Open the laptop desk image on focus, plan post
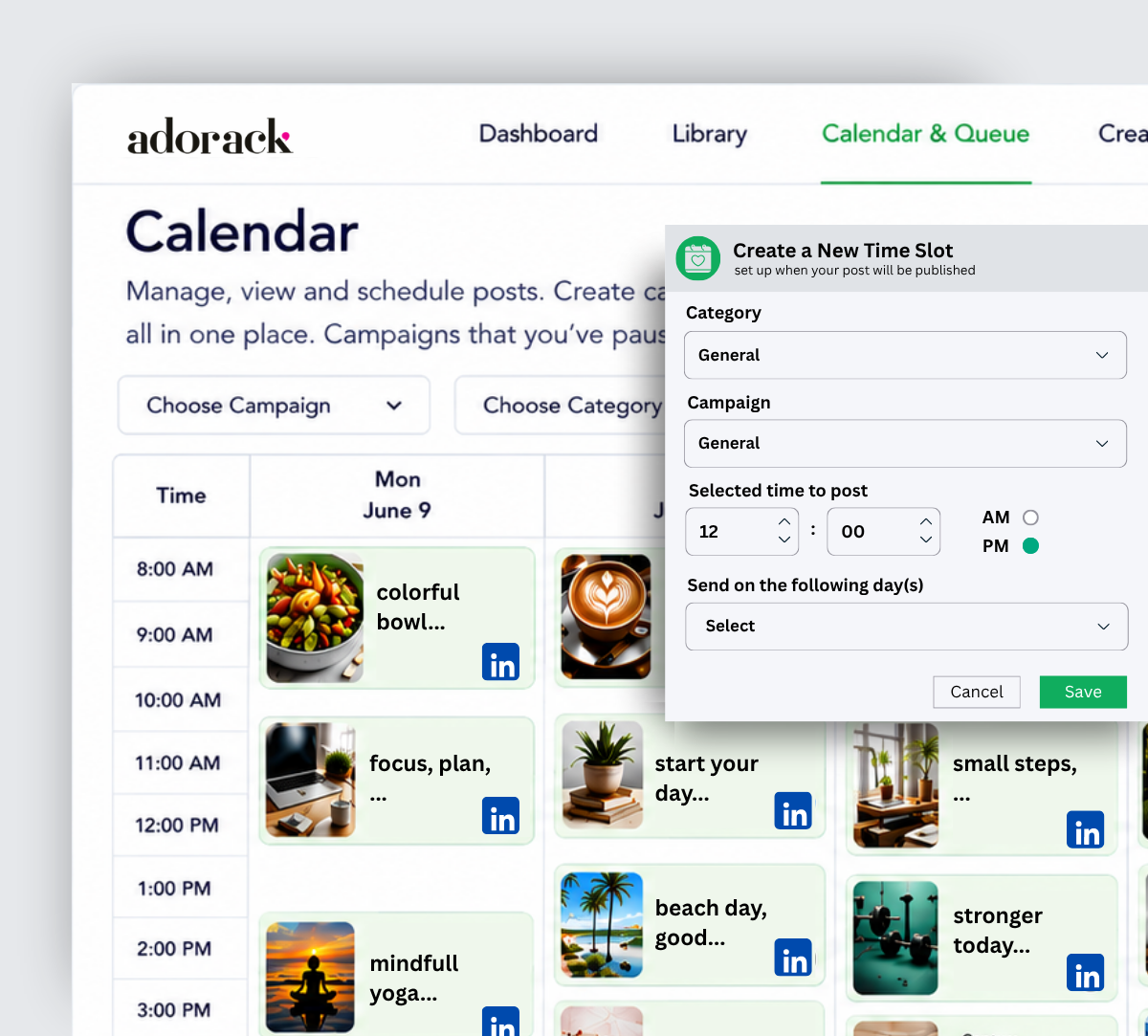This screenshot has width=1148, height=1036. 311,780
